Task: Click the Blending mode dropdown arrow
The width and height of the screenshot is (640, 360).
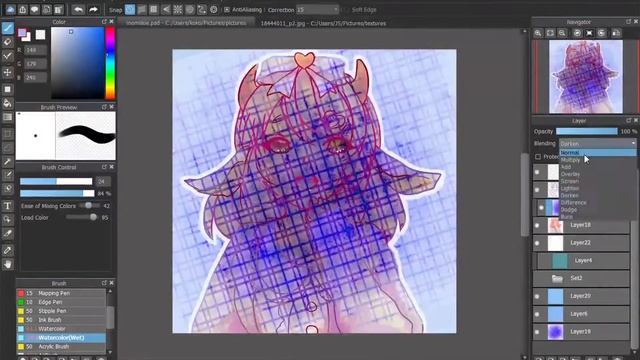Action: (633, 143)
